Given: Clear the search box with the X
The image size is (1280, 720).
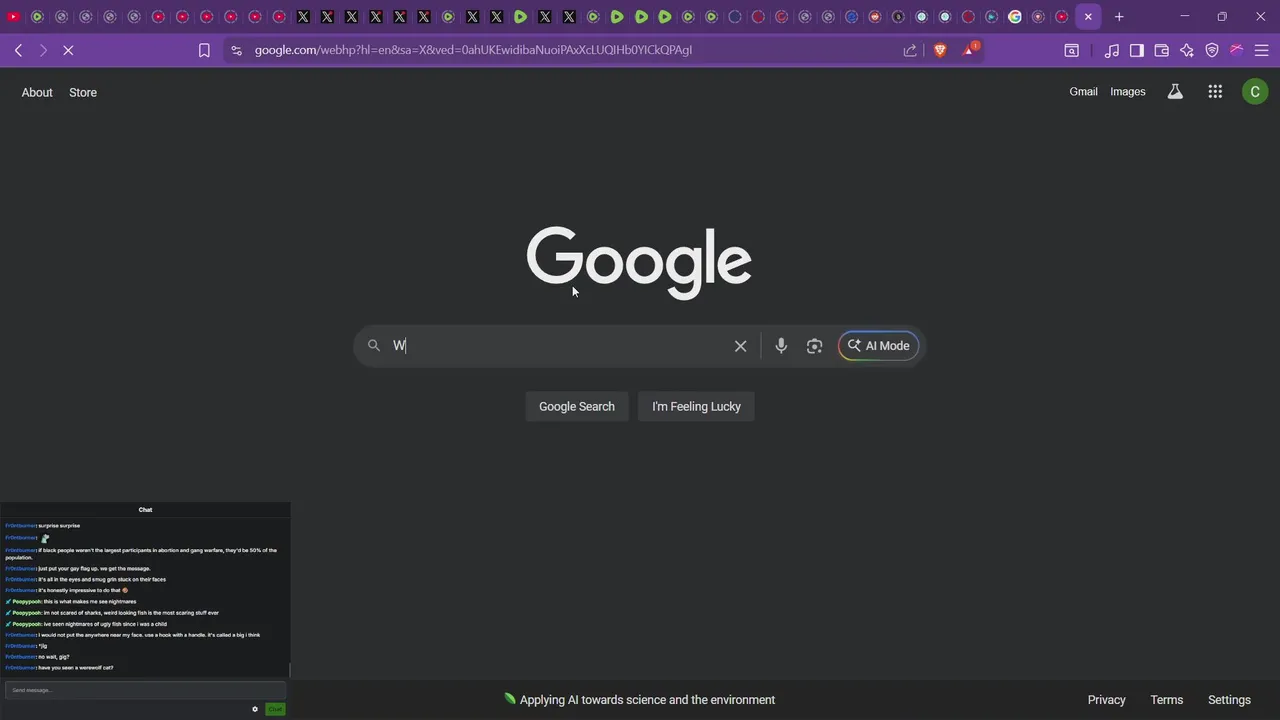Looking at the screenshot, I should click(740, 346).
